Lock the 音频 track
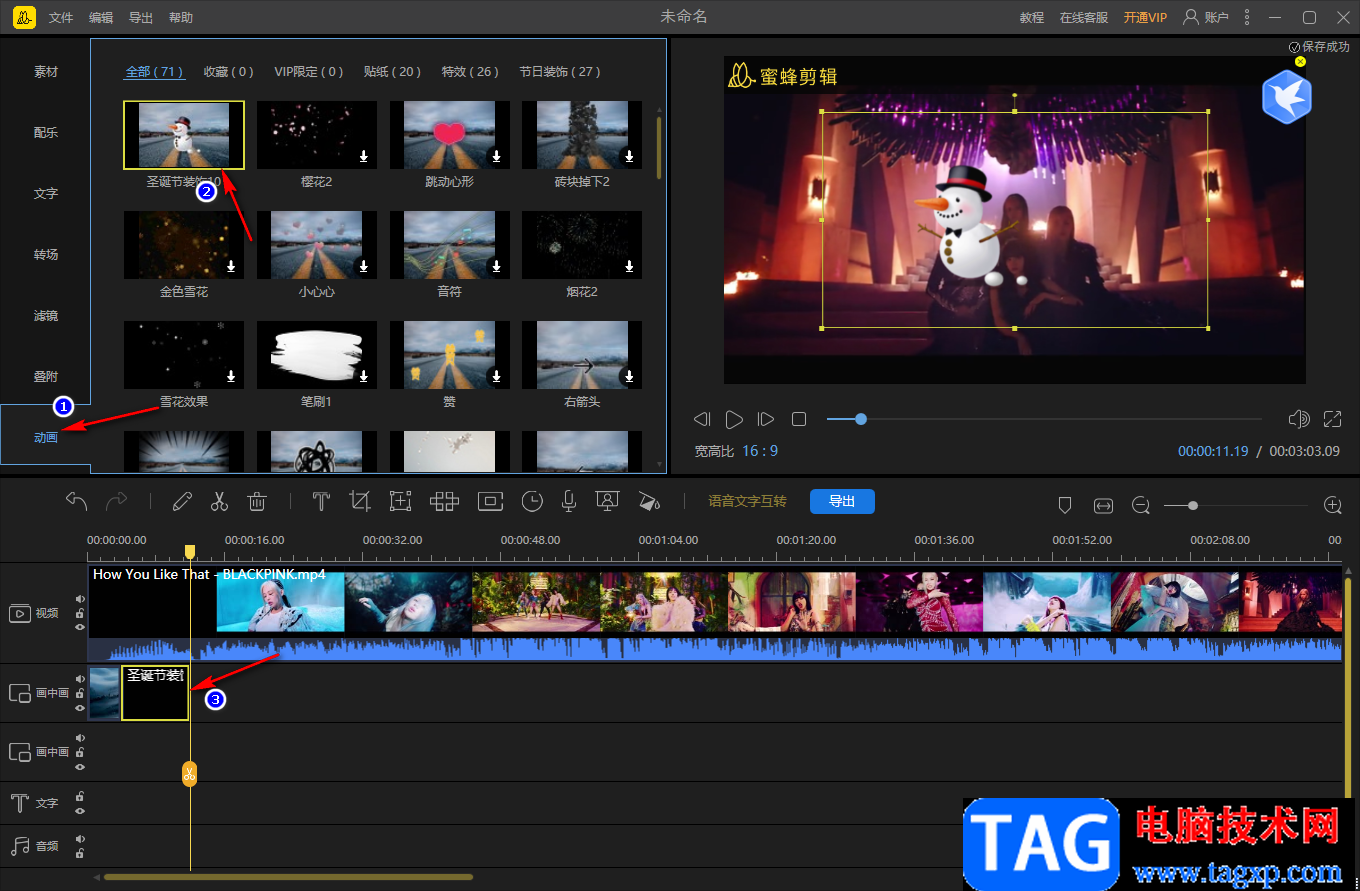This screenshot has height=891, width=1360. [x=80, y=853]
